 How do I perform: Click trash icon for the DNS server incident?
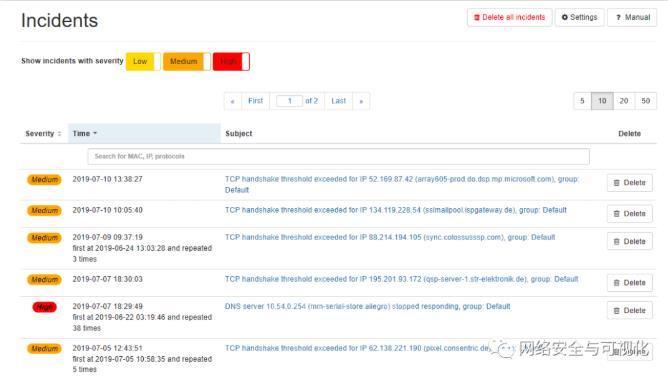(x=616, y=311)
